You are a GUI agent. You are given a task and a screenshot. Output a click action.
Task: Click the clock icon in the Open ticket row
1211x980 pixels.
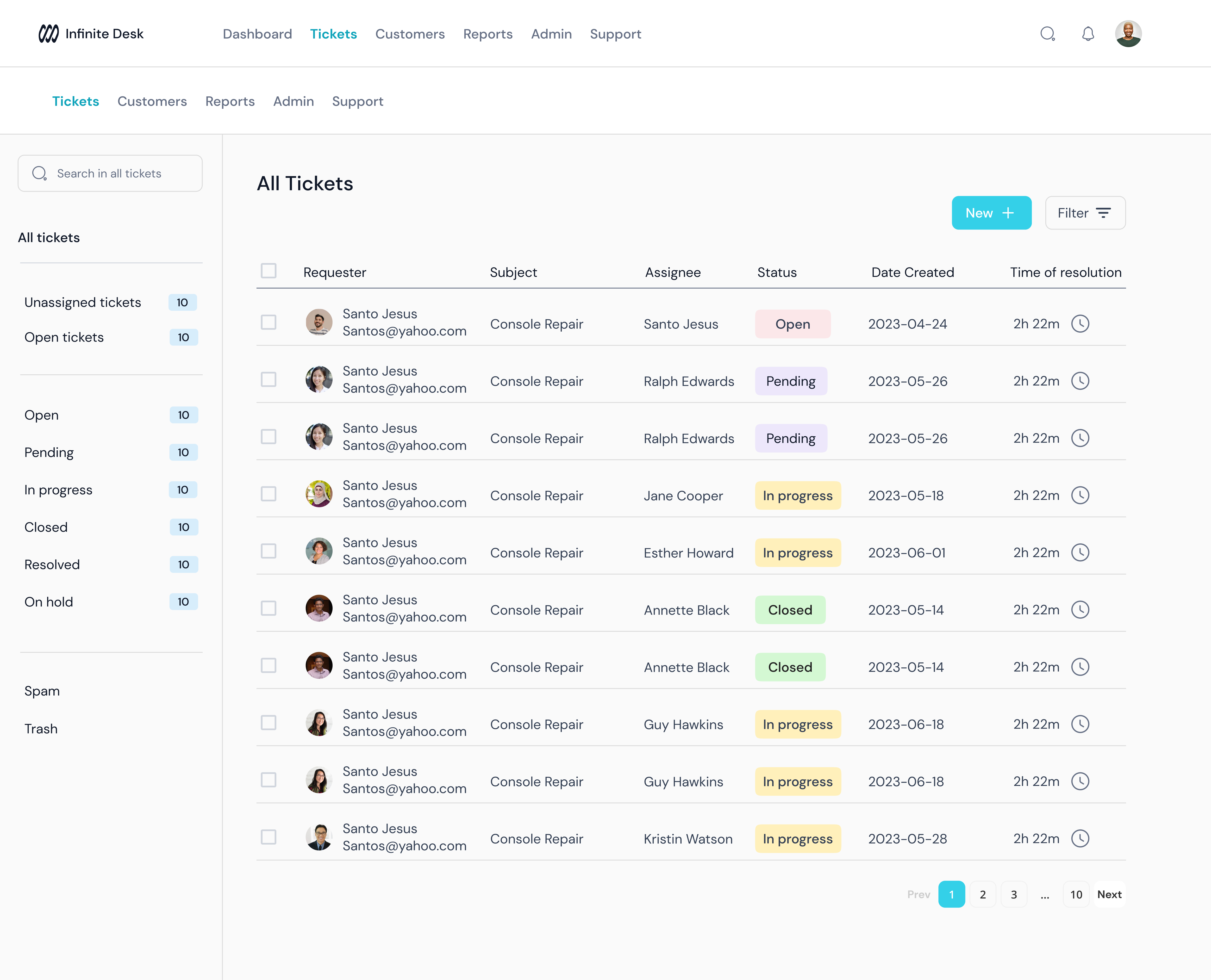(1079, 324)
